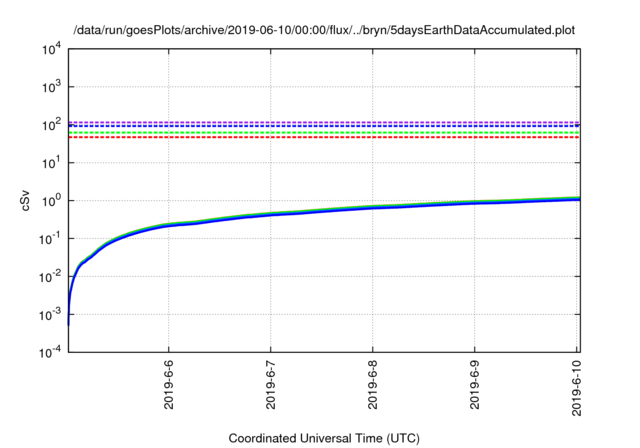The image size is (640, 448).
Task: Click the 10^-3 y-axis tick label
Action: tap(50, 315)
